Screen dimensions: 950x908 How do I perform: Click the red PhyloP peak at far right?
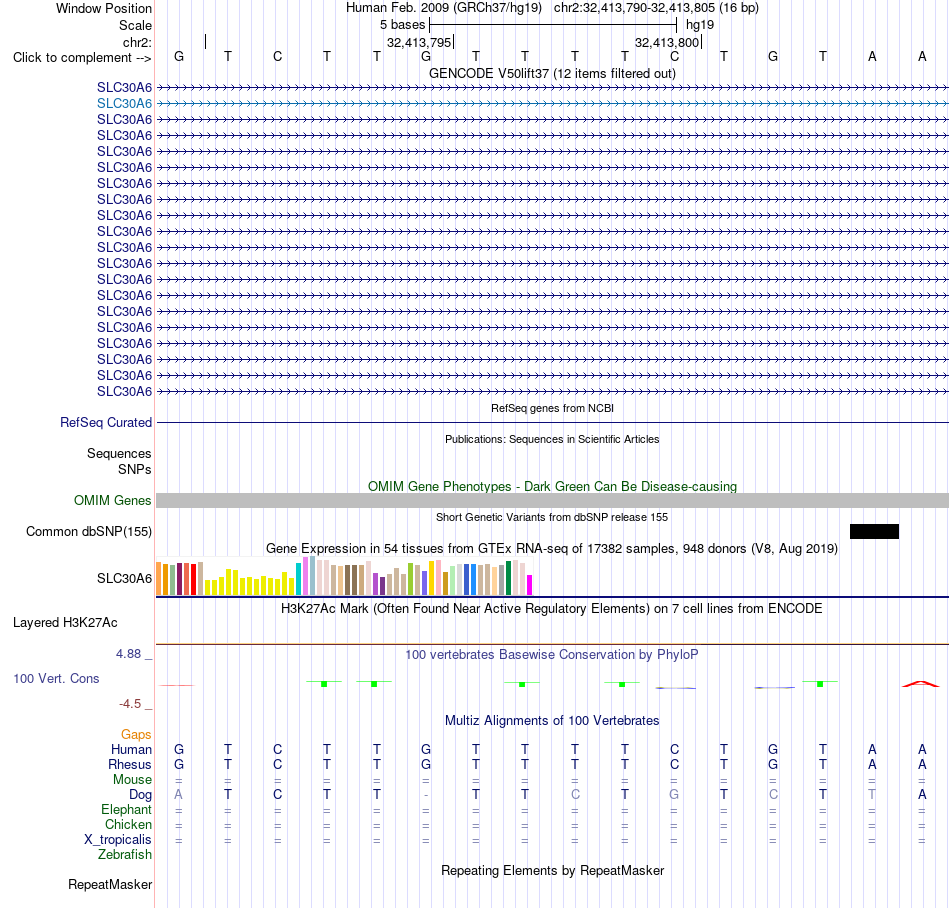[921, 684]
